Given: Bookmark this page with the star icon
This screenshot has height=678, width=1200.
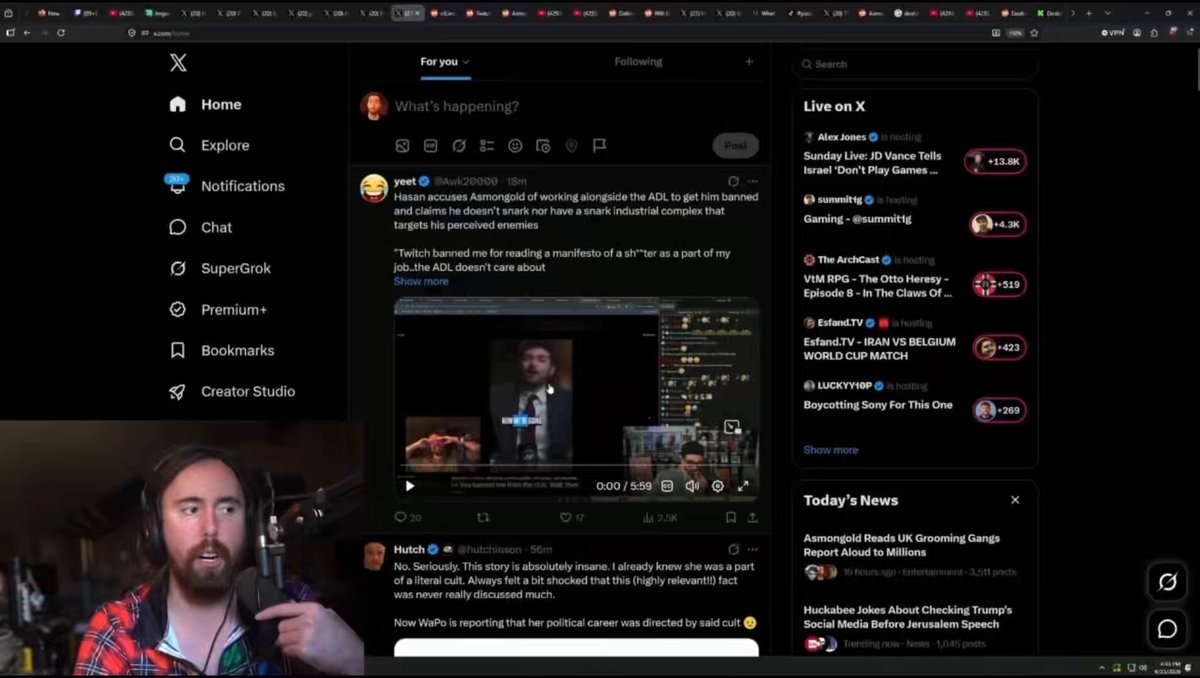Looking at the screenshot, I should [1034, 33].
